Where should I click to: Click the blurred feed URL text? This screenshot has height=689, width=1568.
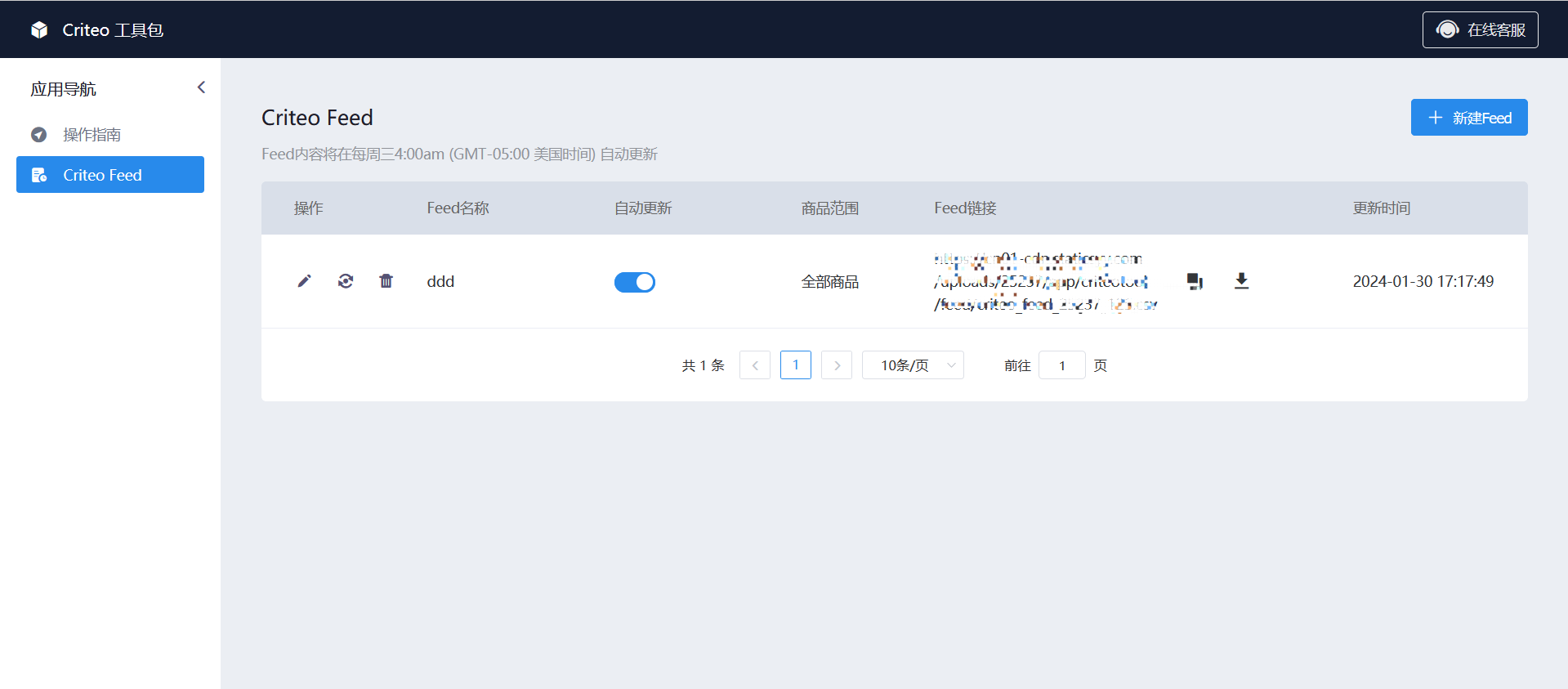[x=1045, y=282]
